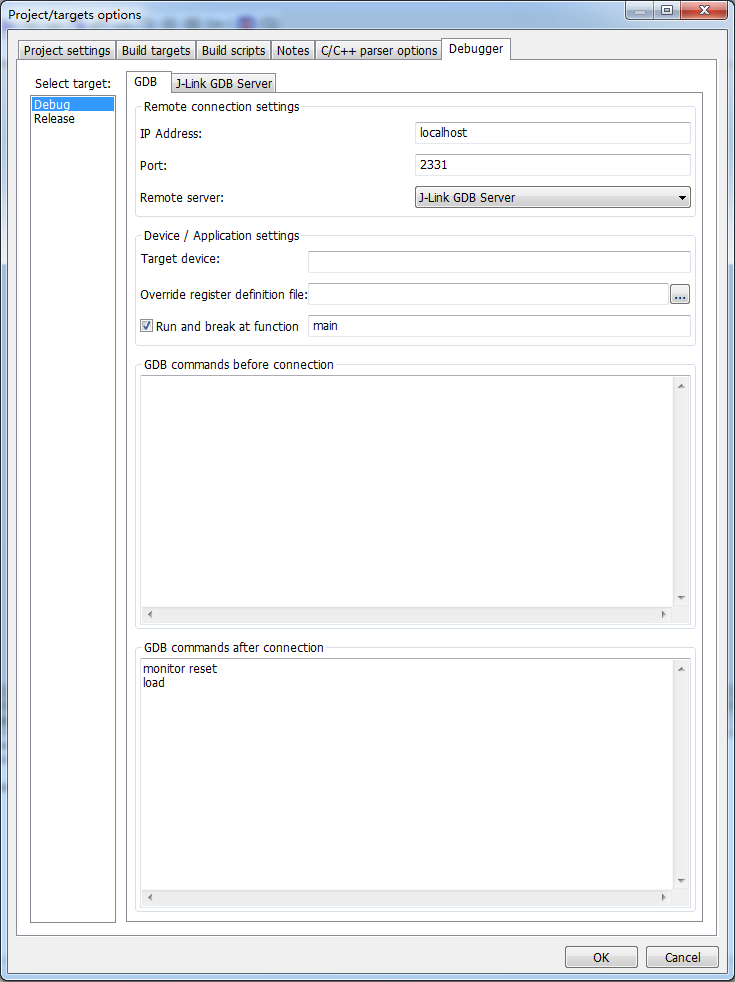Maximize the Project/targets options window
The width and height of the screenshot is (735, 982).
pos(667,11)
